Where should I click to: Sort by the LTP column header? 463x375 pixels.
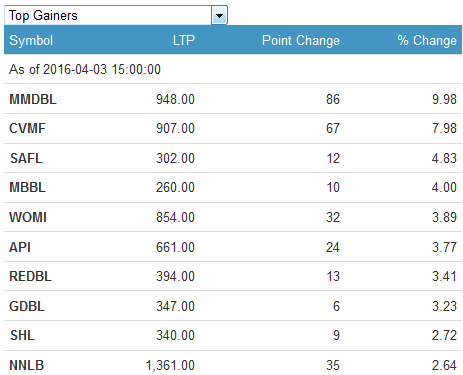tap(184, 41)
